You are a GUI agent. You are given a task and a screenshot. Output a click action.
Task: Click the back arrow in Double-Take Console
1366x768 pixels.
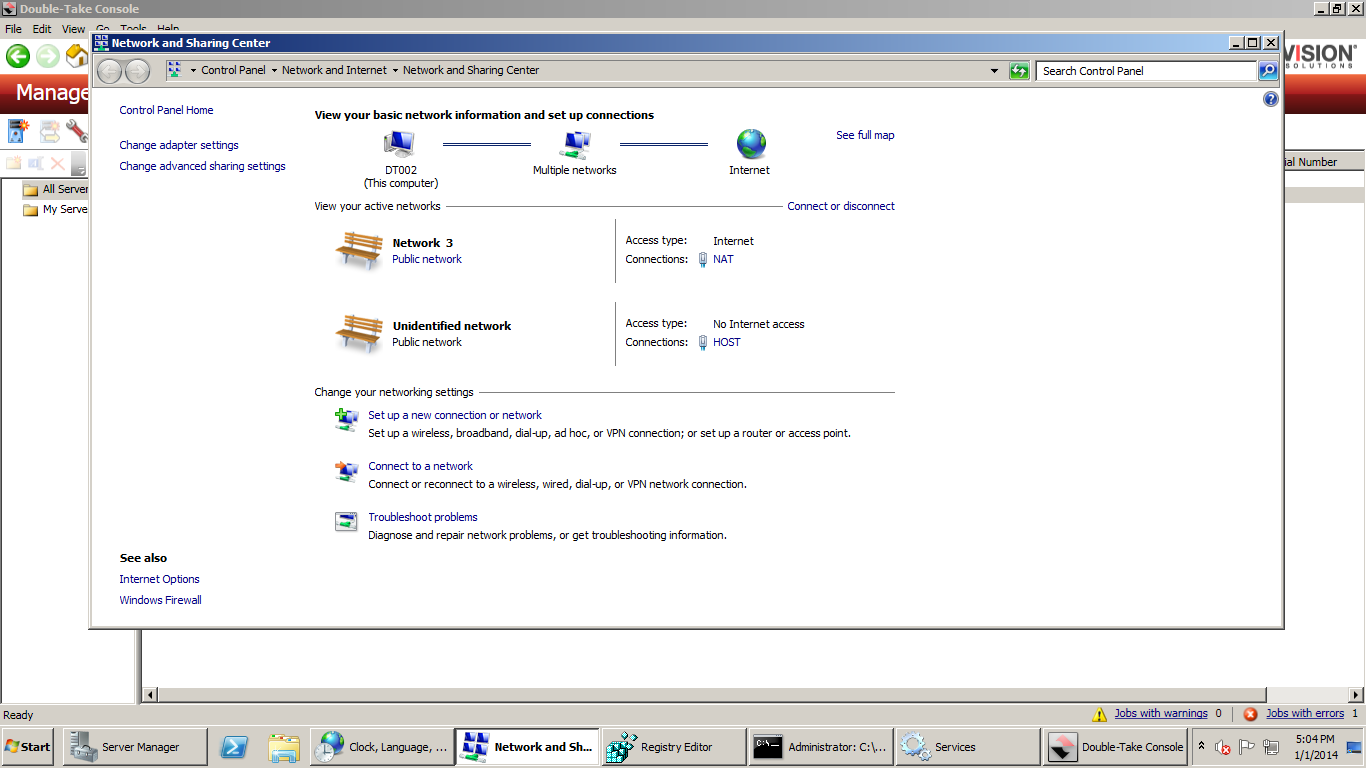click(x=18, y=56)
